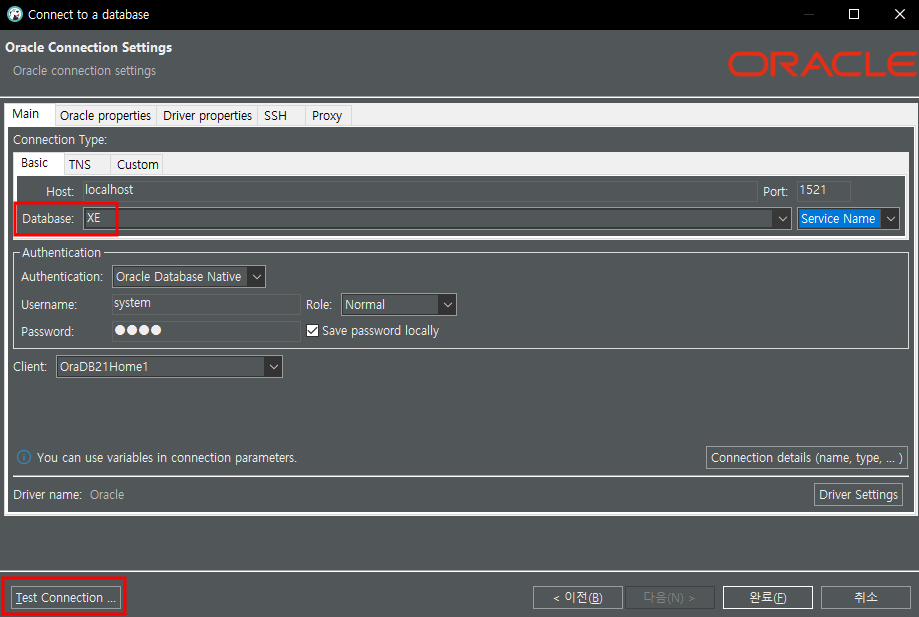Screen dimensions: 919x617
Task: Click the 이전(B) back button
Action: pyautogui.click(x=577, y=598)
